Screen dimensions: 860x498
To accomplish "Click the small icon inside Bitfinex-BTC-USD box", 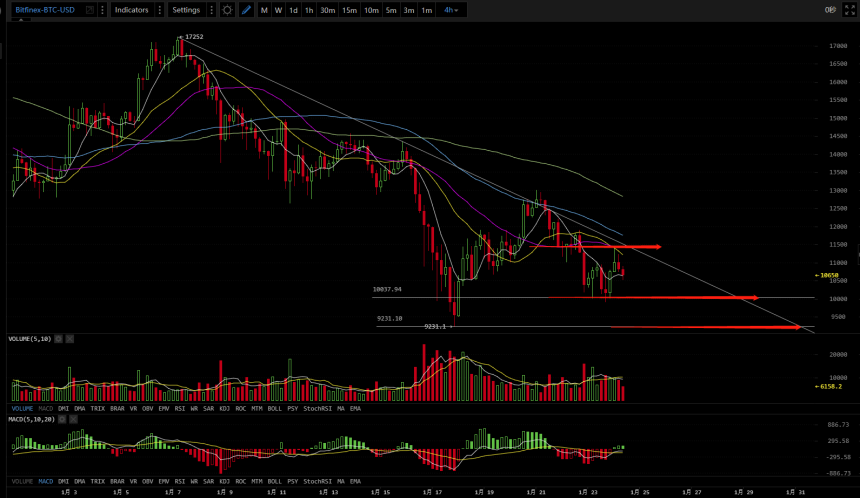I will click(90, 10).
